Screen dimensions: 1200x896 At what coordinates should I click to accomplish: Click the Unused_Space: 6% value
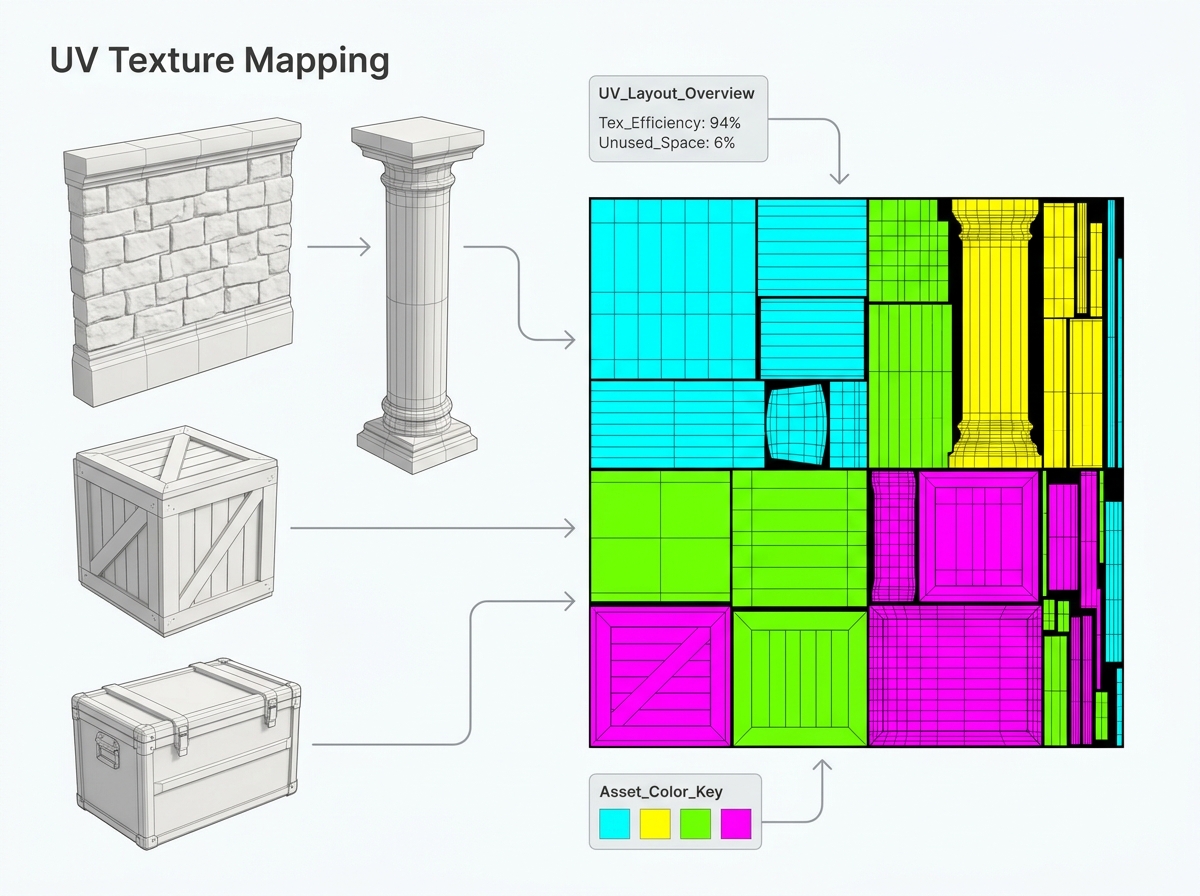pos(667,143)
